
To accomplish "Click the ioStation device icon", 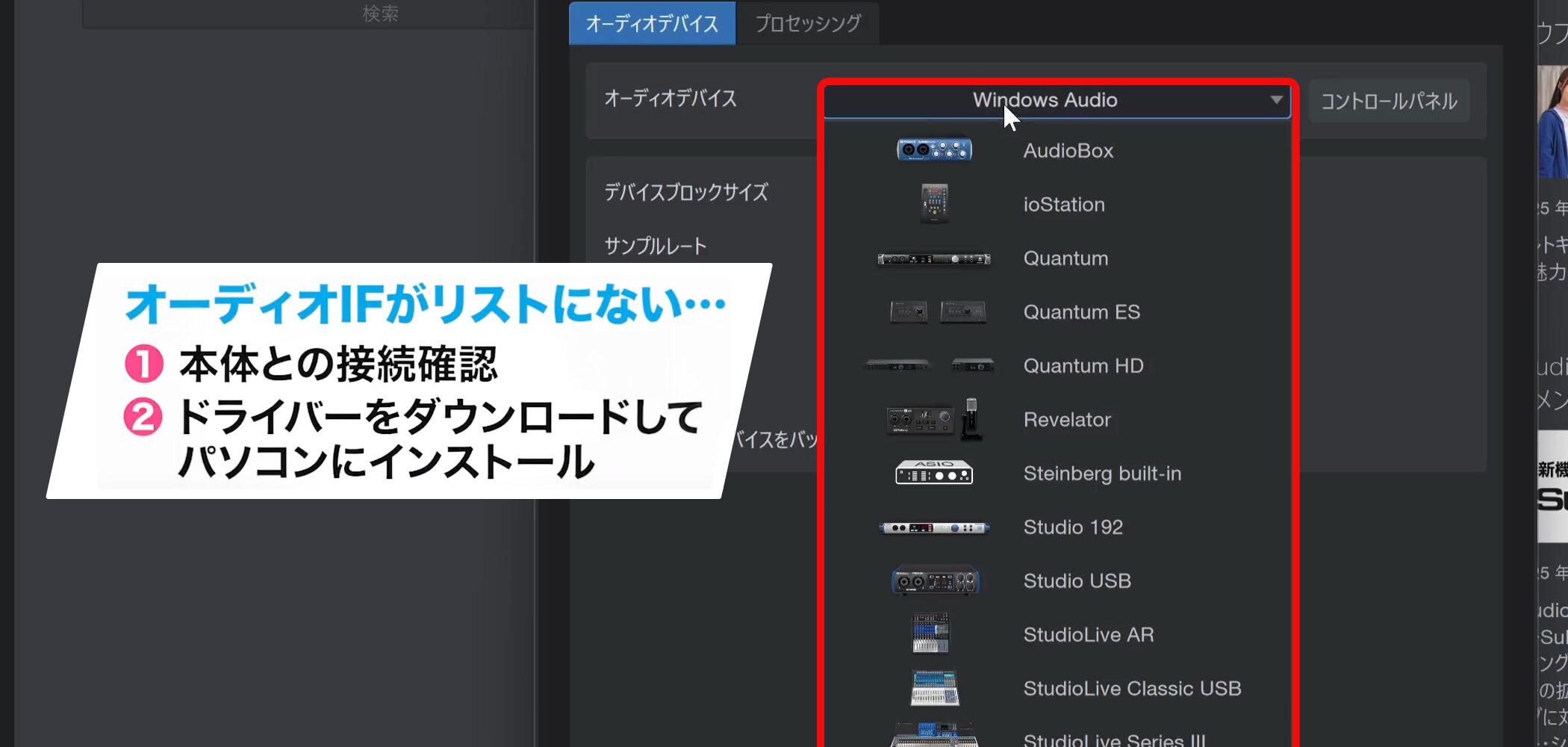I will tap(934, 203).
